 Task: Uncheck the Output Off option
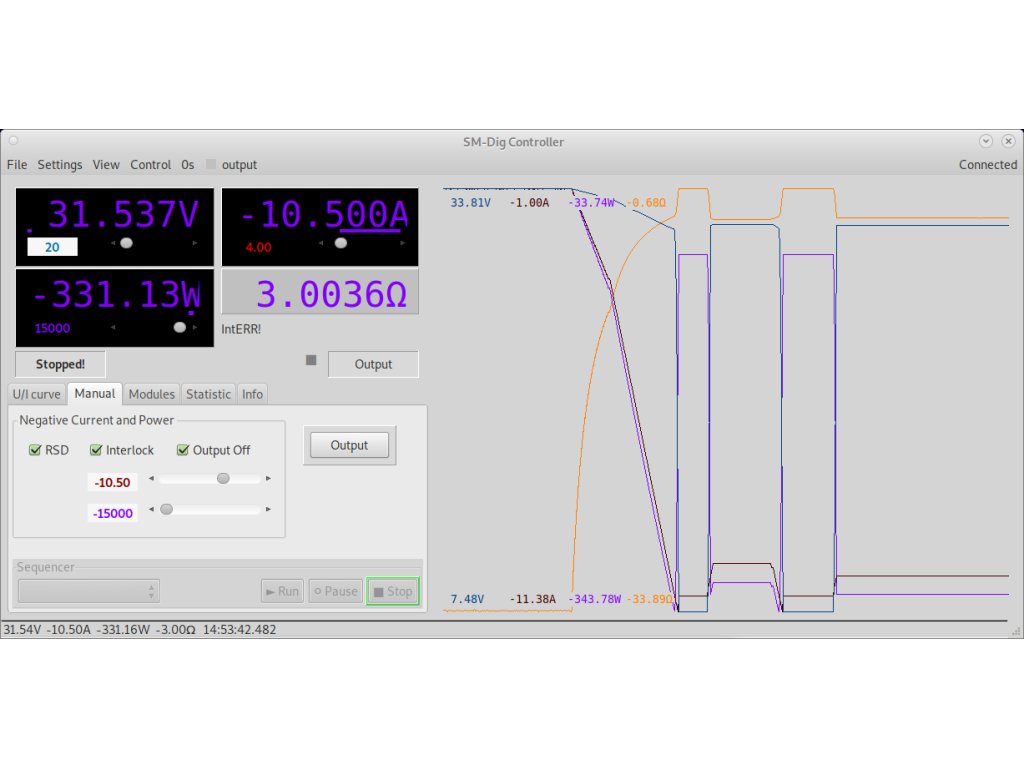pos(184,450)
